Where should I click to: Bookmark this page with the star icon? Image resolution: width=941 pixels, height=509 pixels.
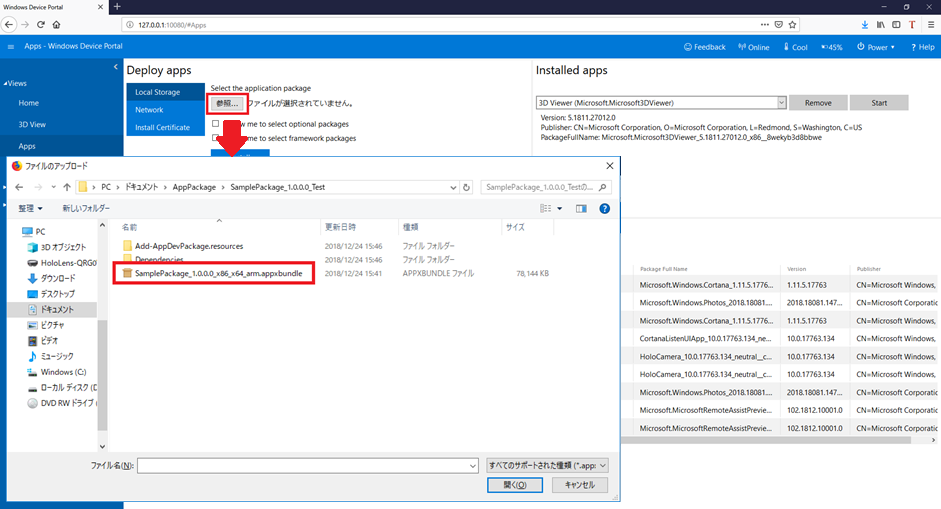pos(793,25)
